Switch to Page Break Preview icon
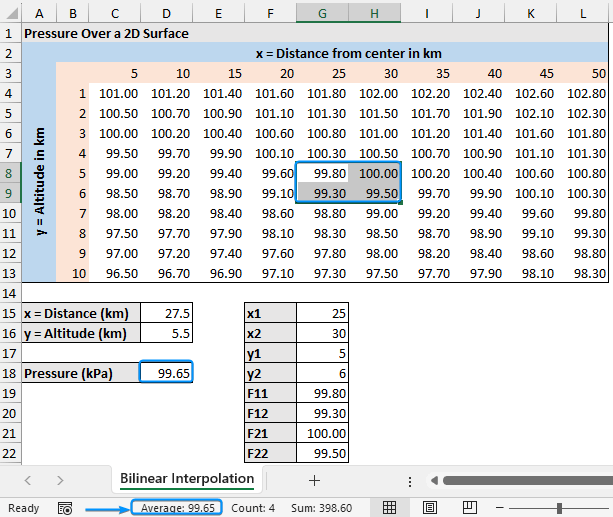Image resolution: width=613 pixels, height=517 pixels. tap(470, 508)
